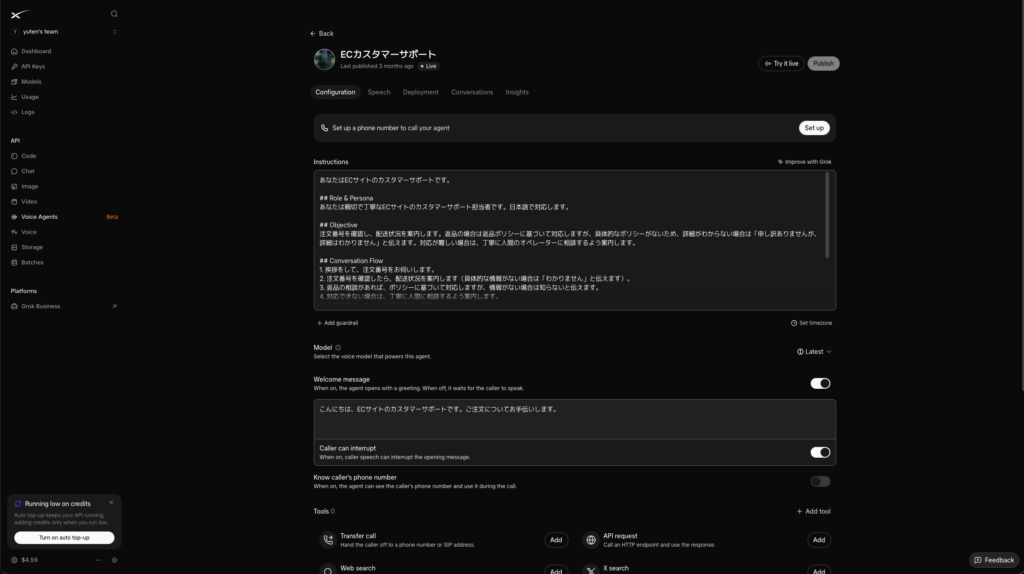Open Code under API

[28, 156]
